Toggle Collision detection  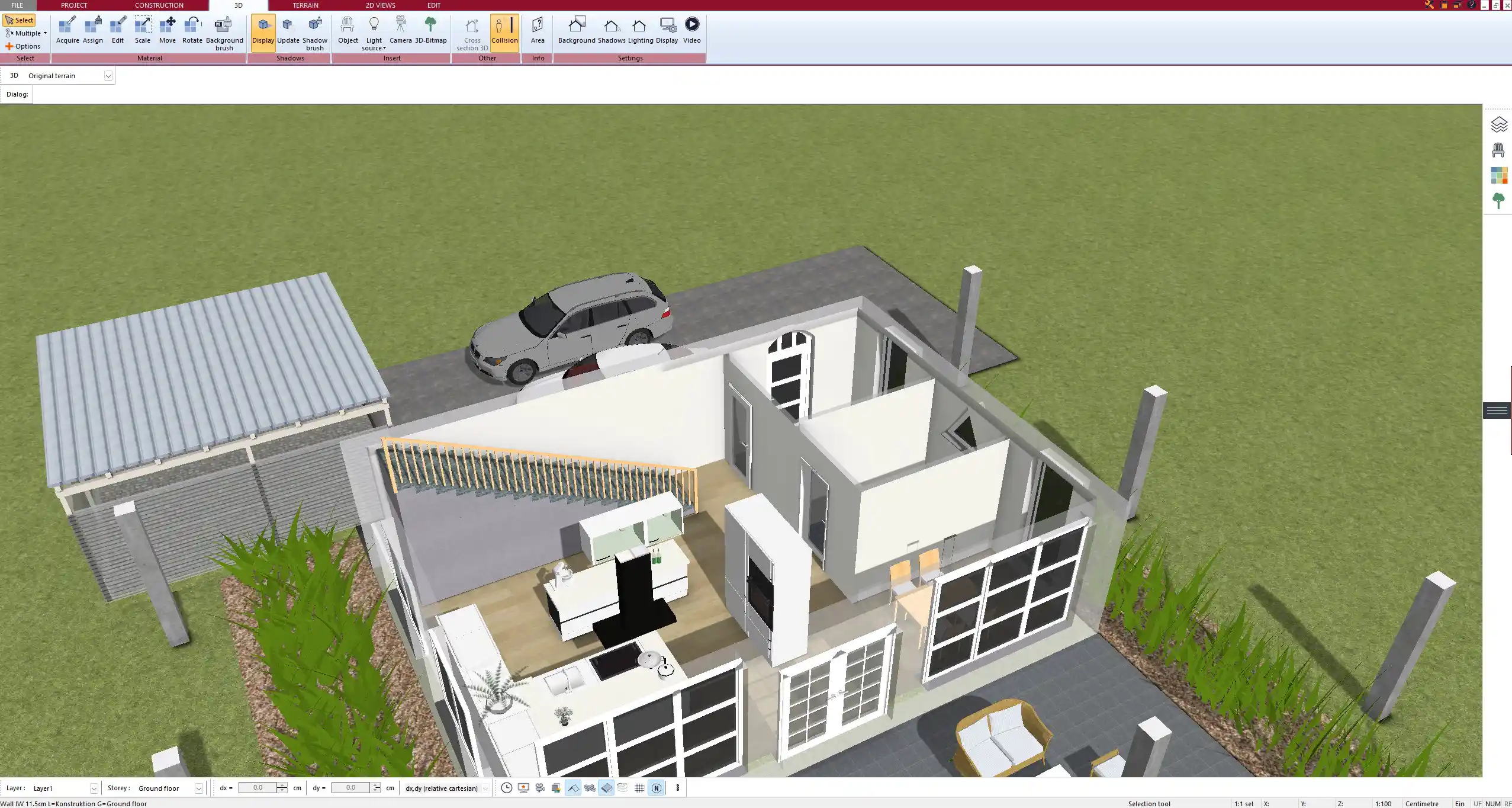click(504, 30)
